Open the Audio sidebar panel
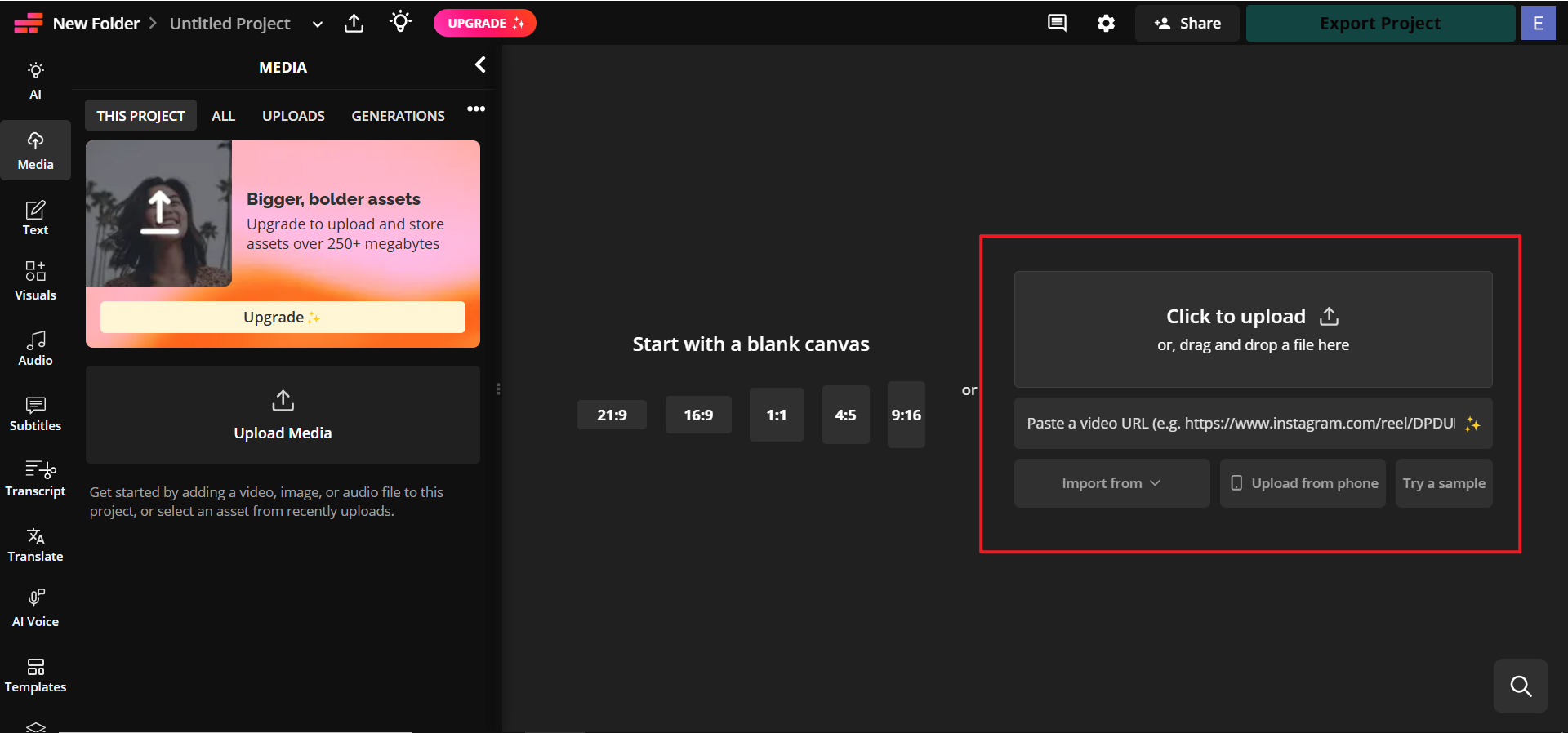 [35, 348]
